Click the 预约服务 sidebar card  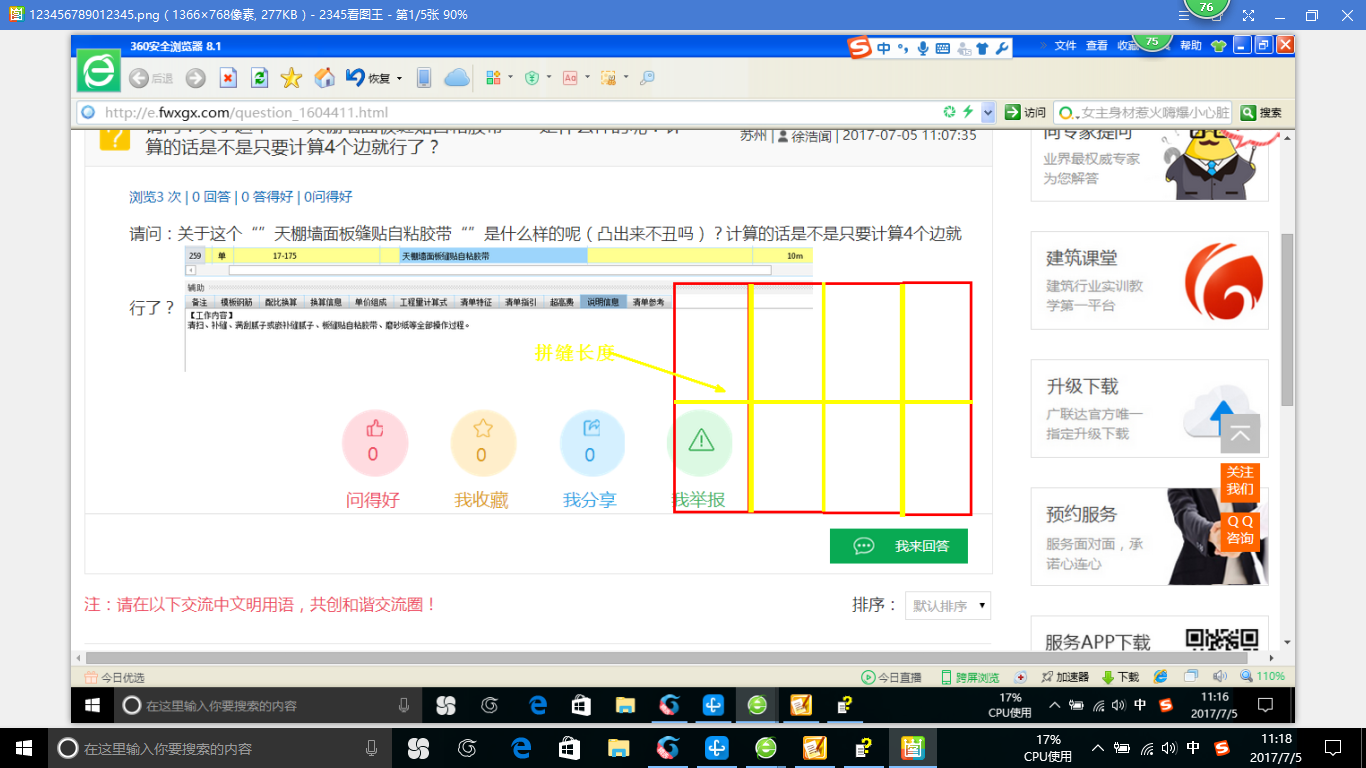[x=1149, y=536]
